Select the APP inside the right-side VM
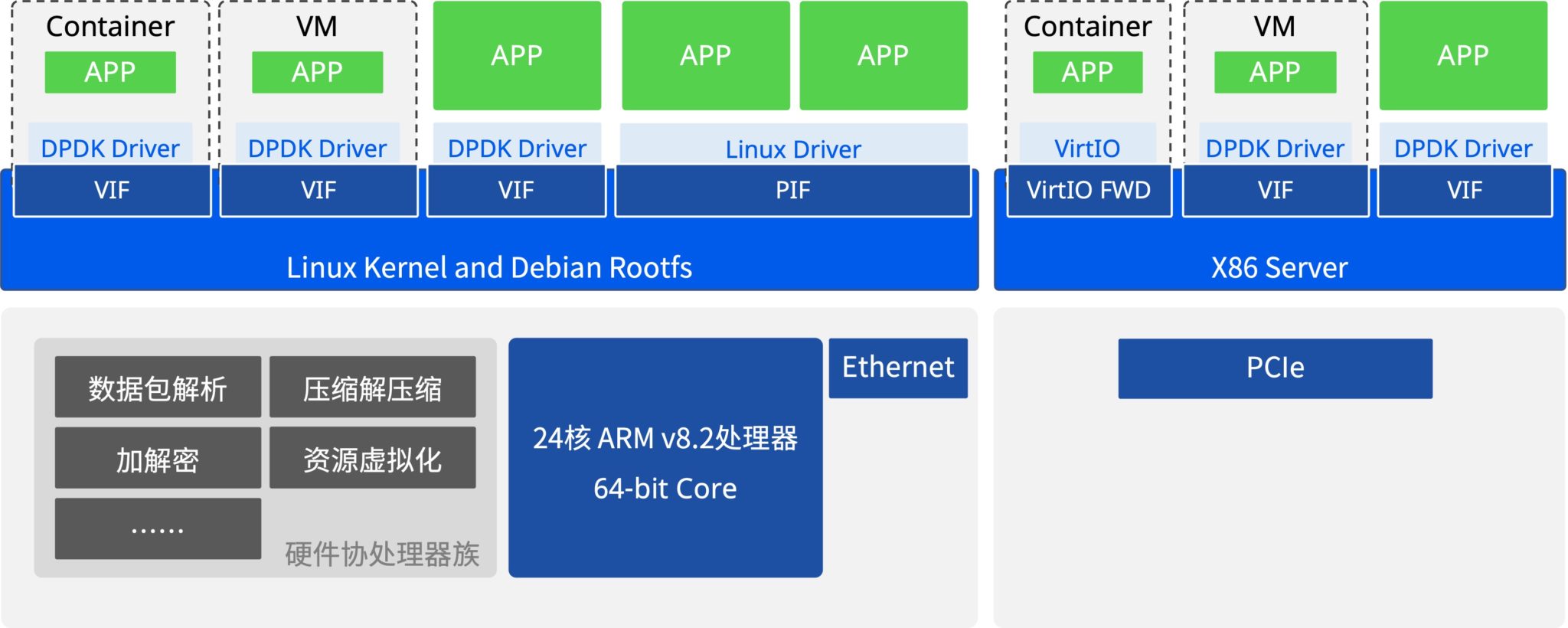 point(1275,72)
